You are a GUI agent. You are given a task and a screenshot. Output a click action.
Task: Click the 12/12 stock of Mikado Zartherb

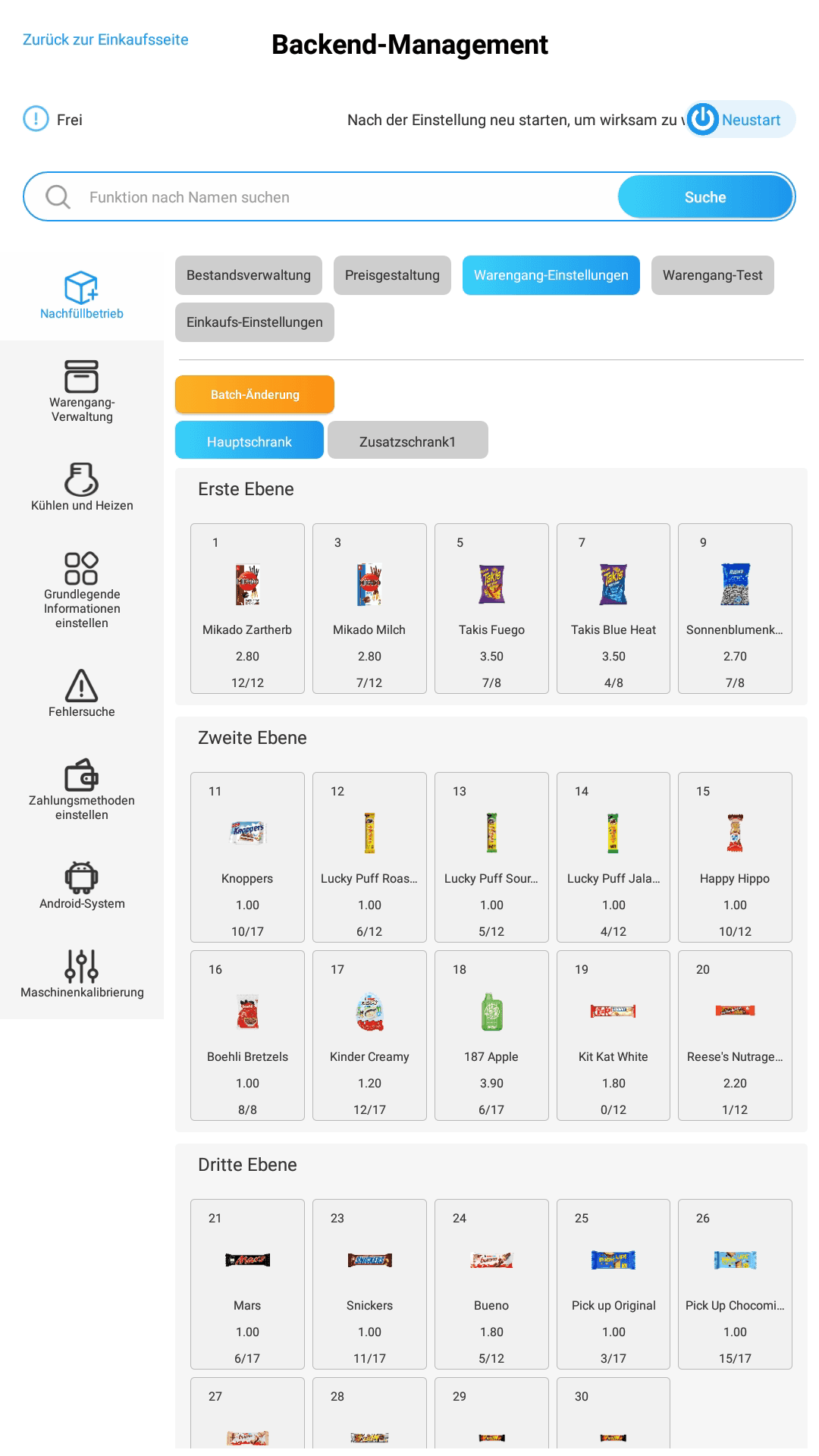(247, 682)
